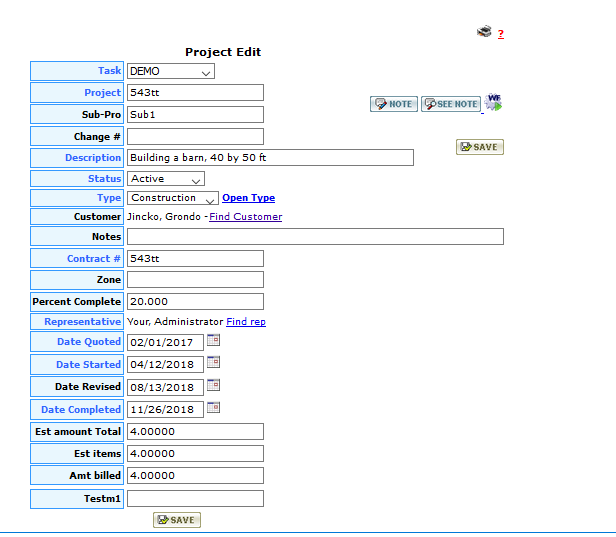Open the Find rep link
This screenshot has width=616, height=537.
(x=246, y=322)
